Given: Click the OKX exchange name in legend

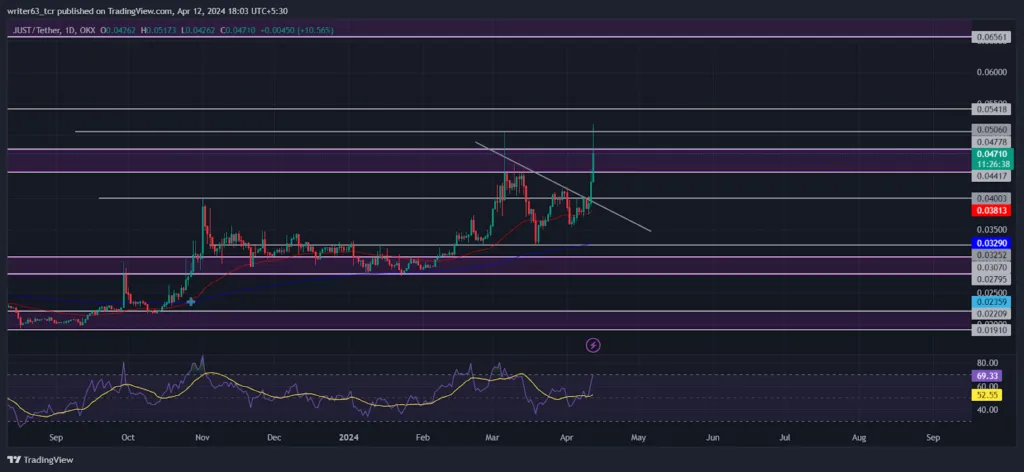Looking at the screenshot, I should [x=87, y=29].
